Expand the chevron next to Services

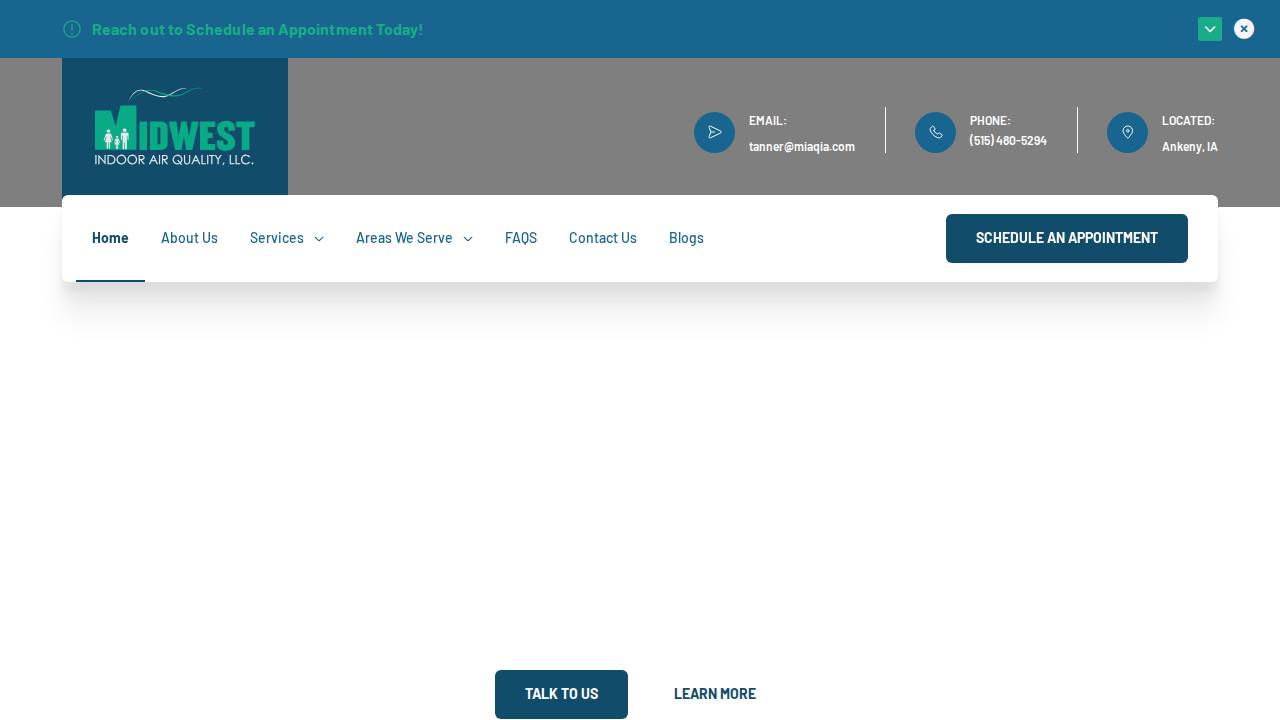point(319,239)
